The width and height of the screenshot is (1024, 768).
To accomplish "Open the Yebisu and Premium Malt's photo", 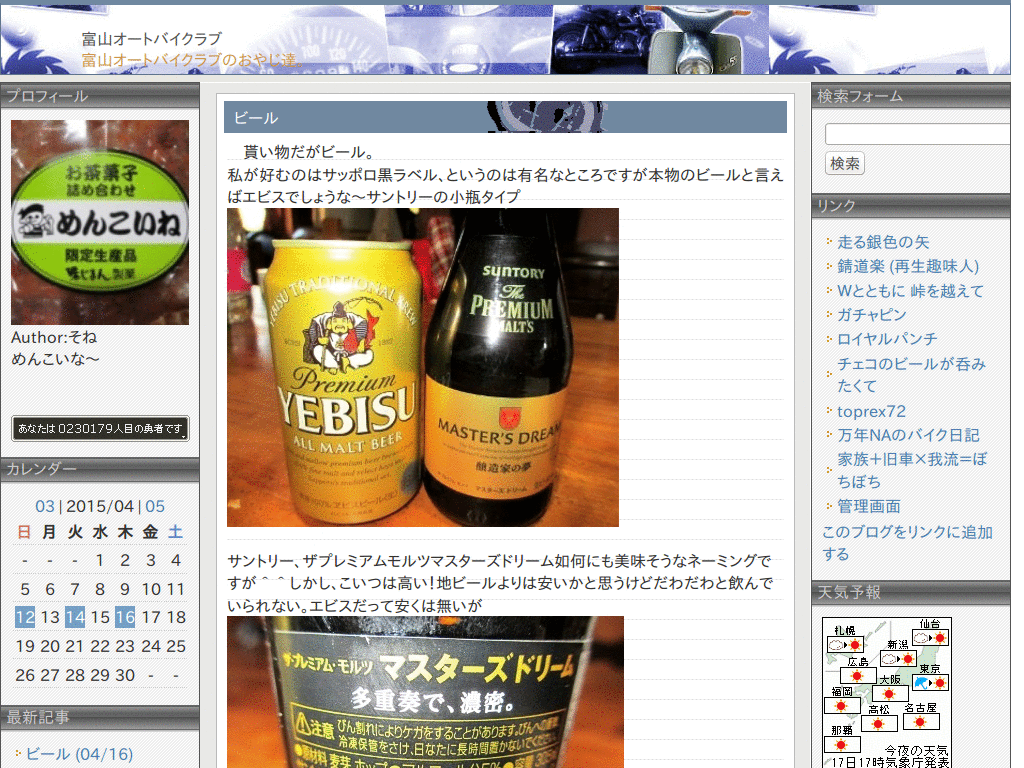I will point(423,367).
